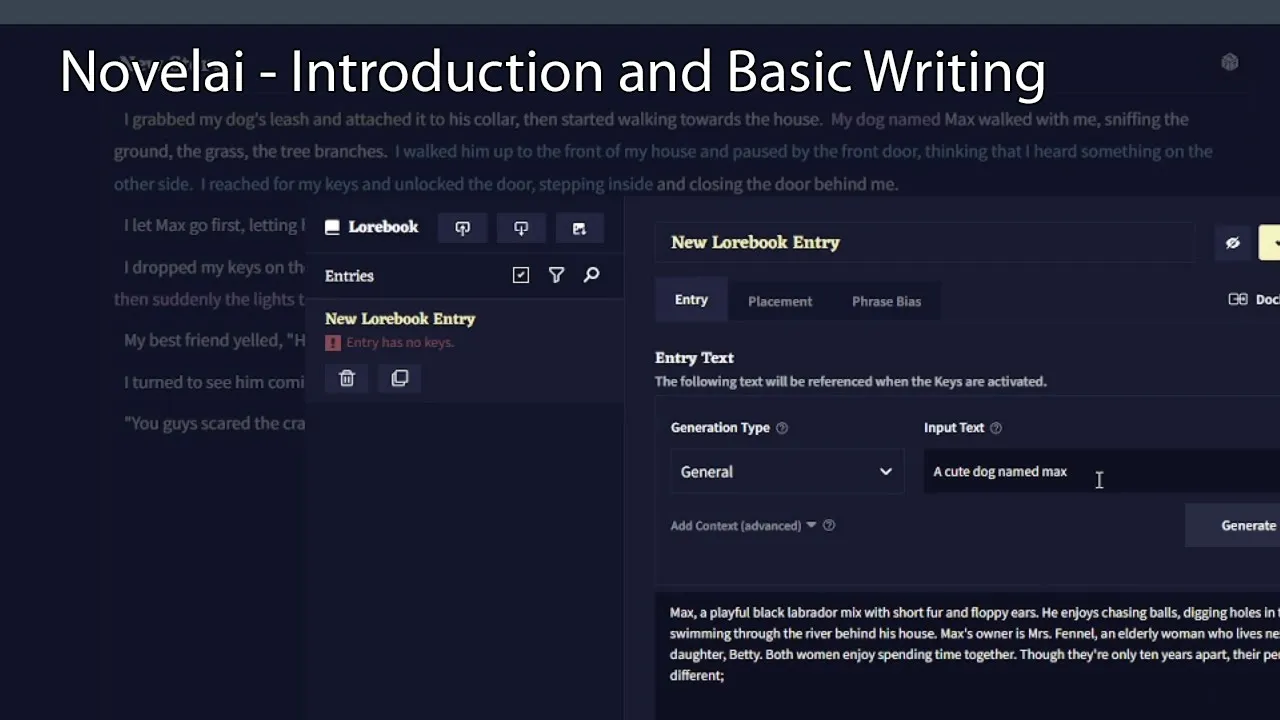
Task: Click the Generation Type help question icon
Action: click(782, 428)
